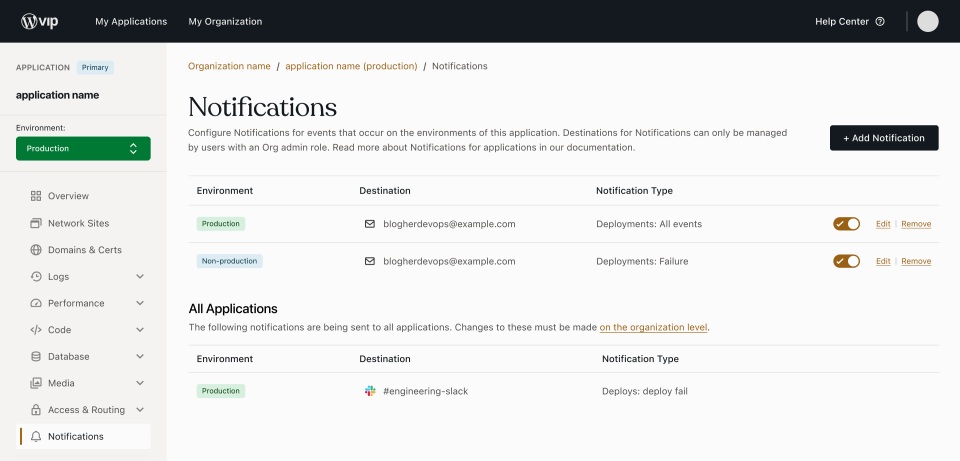Screen dimensions: 960x461
Task: Click the Database cylinder icon
Action: pos(36,356)
